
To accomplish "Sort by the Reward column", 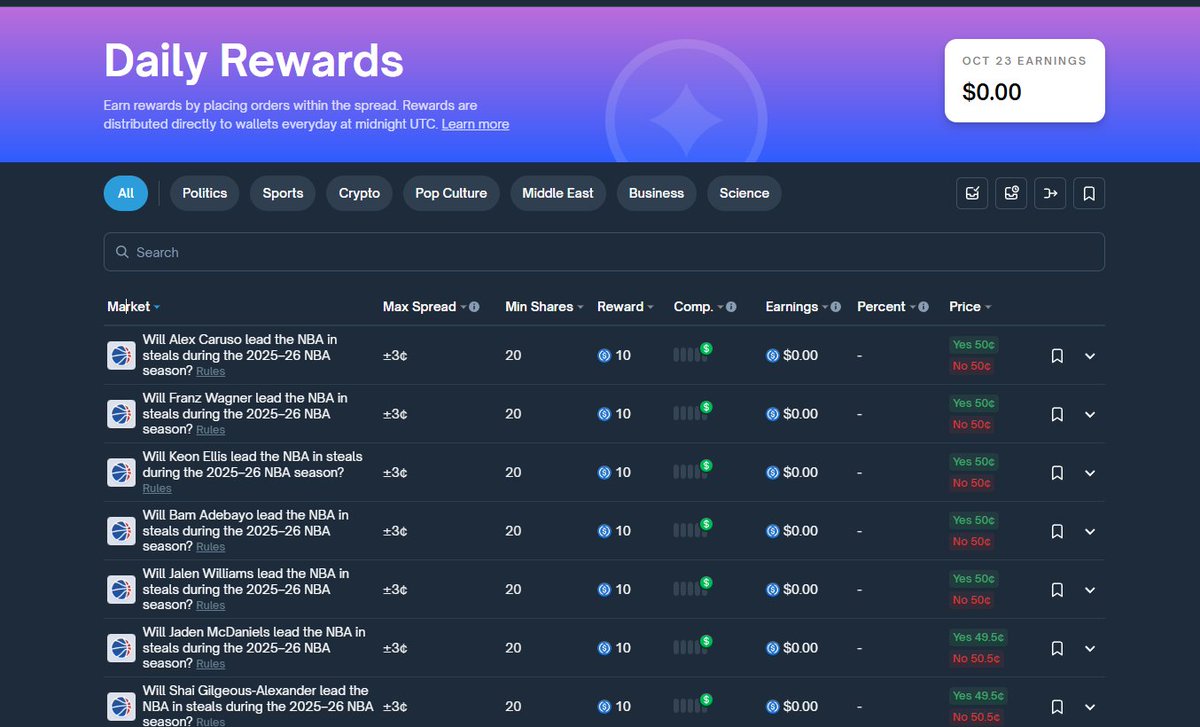I will point(626,307).
